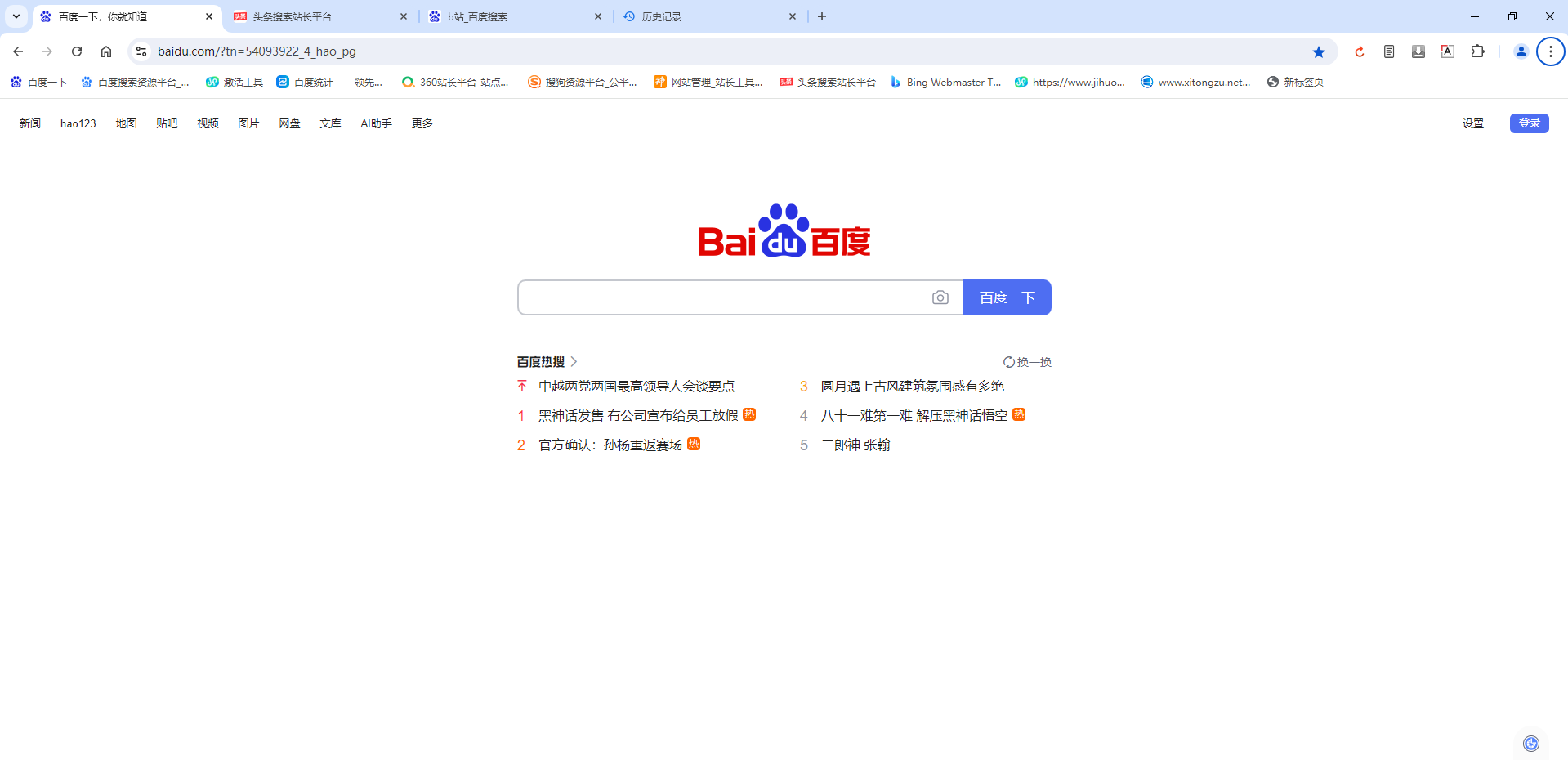Viewport: 1568px width, 760px height.
Task: Open the extensions puzzle icon
Action: pyautogui.click(x=1477, y=51)
